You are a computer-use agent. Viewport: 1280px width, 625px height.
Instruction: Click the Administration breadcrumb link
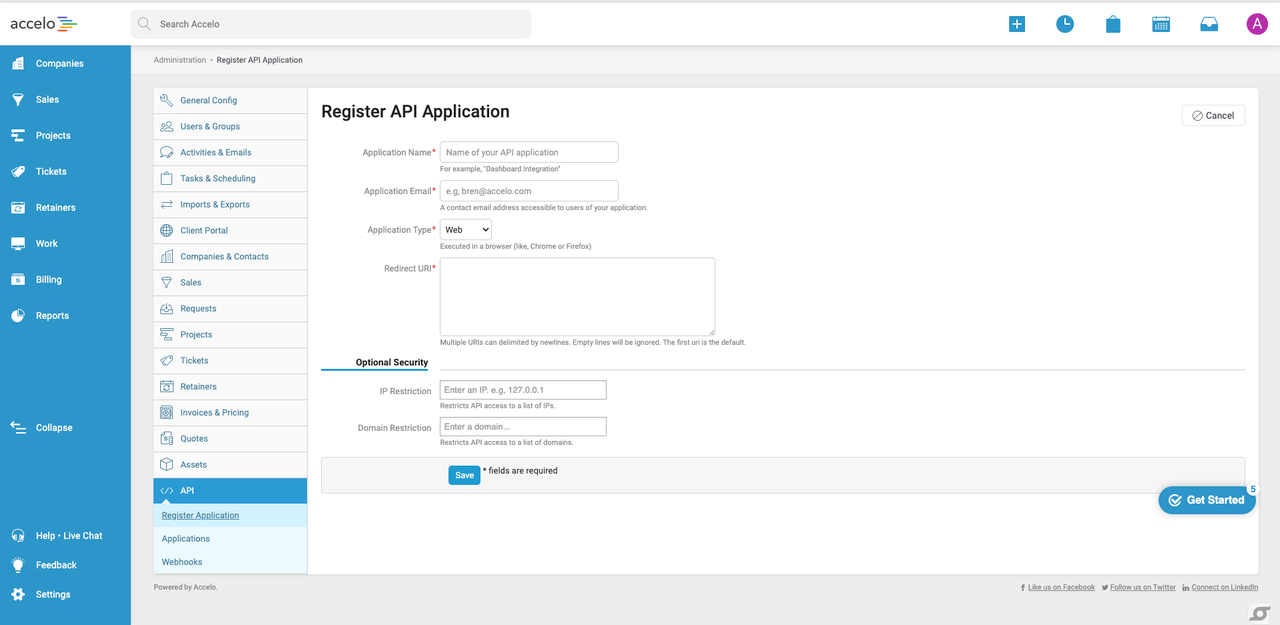point(180,60)
